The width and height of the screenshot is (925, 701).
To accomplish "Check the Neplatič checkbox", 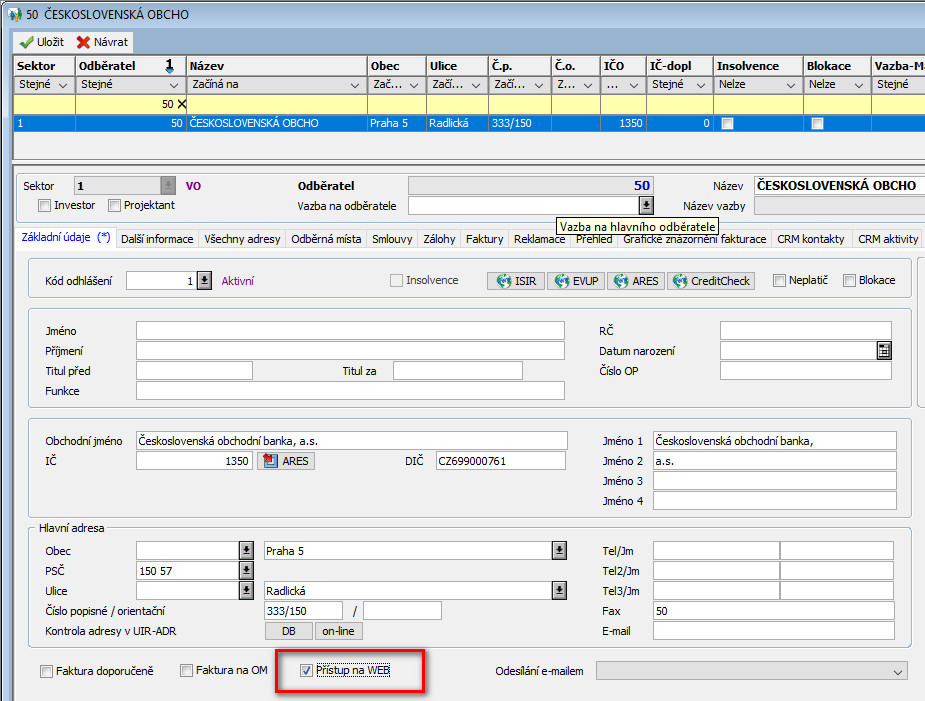I will [x=780, y=281].
